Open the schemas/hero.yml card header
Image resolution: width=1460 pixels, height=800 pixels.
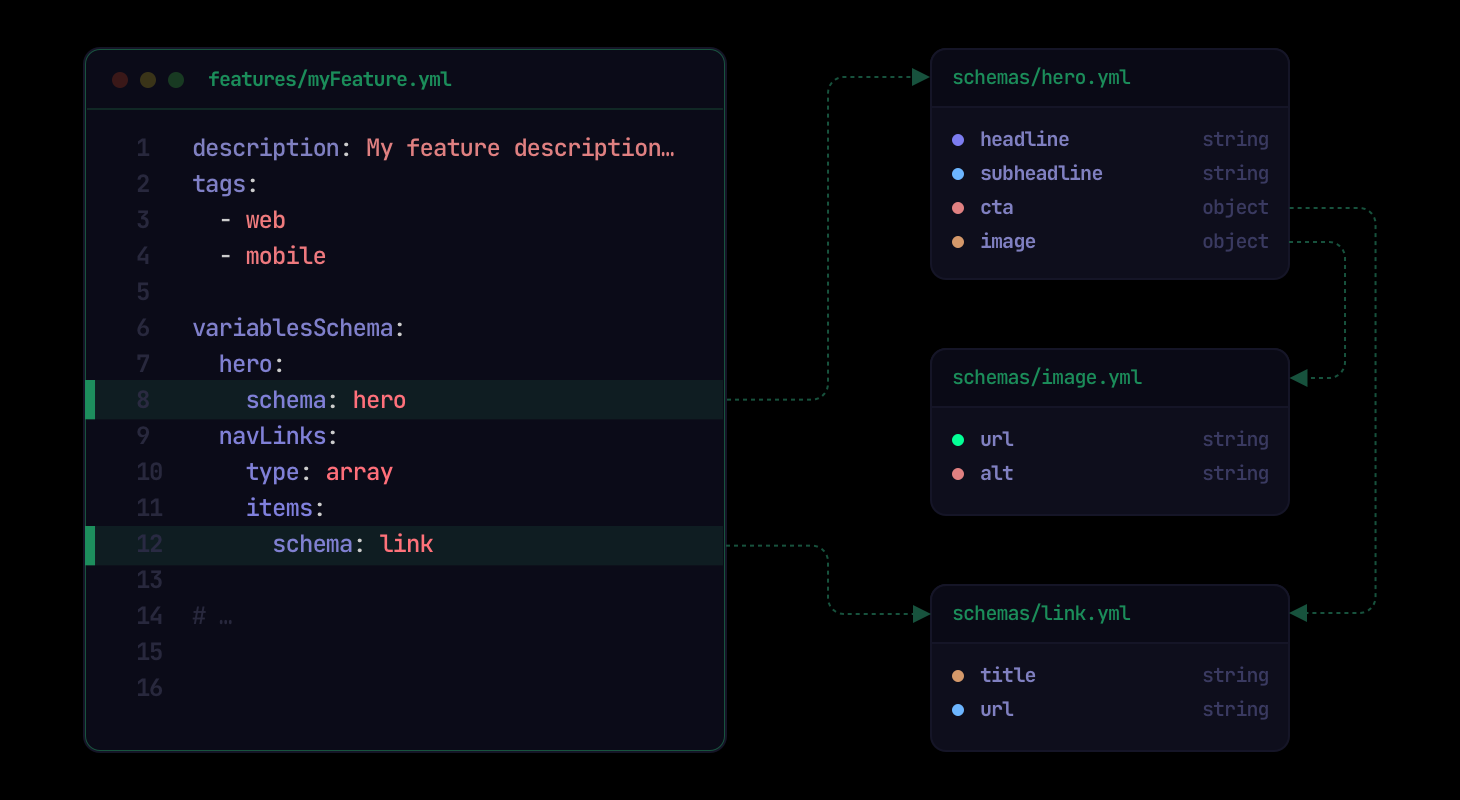coord(1041,78)
